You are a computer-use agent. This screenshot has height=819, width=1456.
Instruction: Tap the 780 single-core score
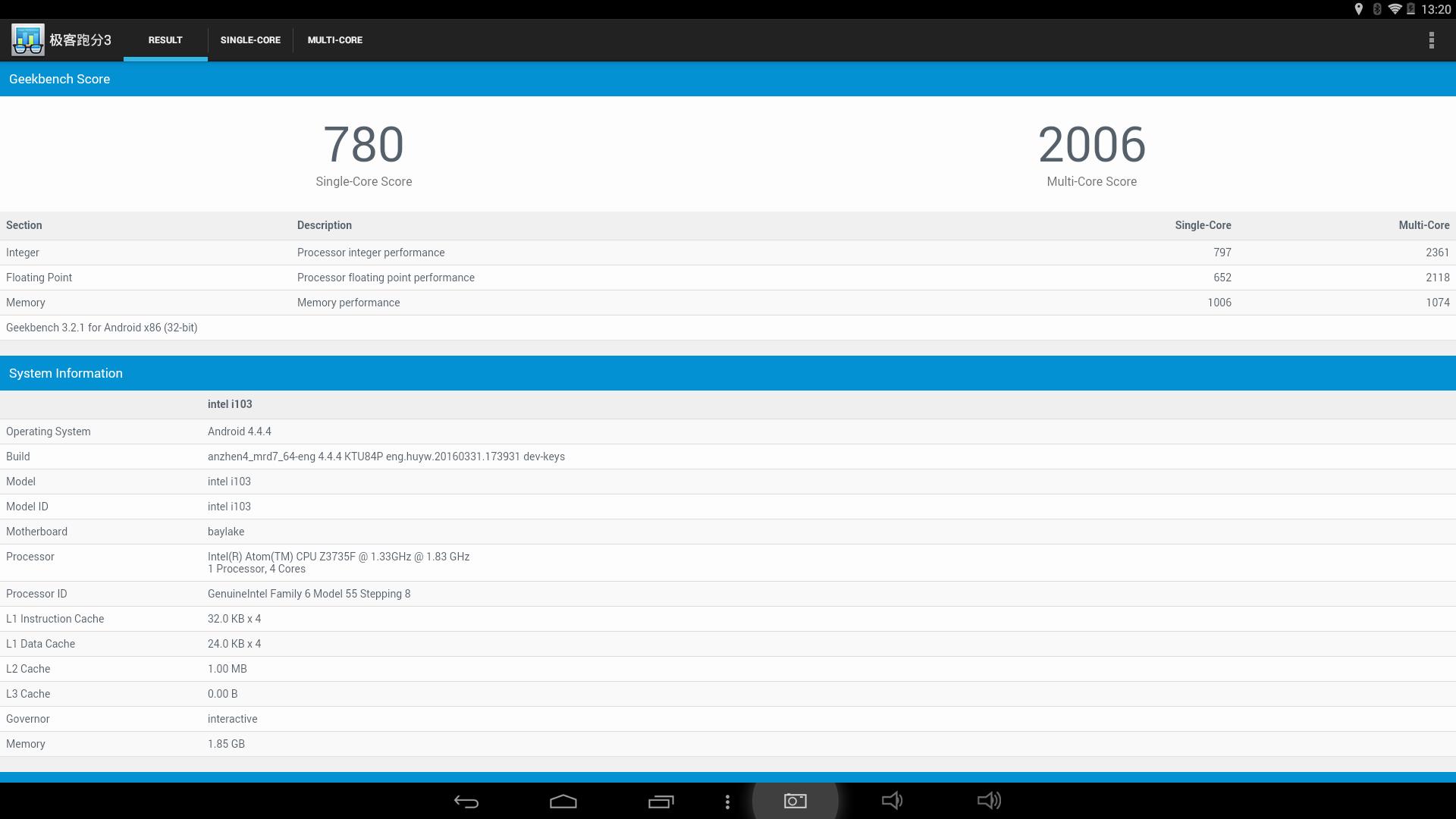click(363, 145)
